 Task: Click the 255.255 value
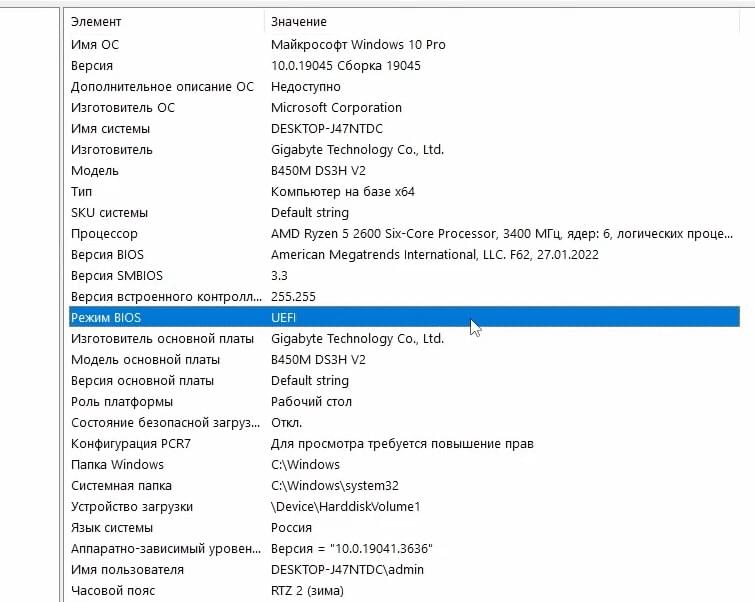click(293, 297)
